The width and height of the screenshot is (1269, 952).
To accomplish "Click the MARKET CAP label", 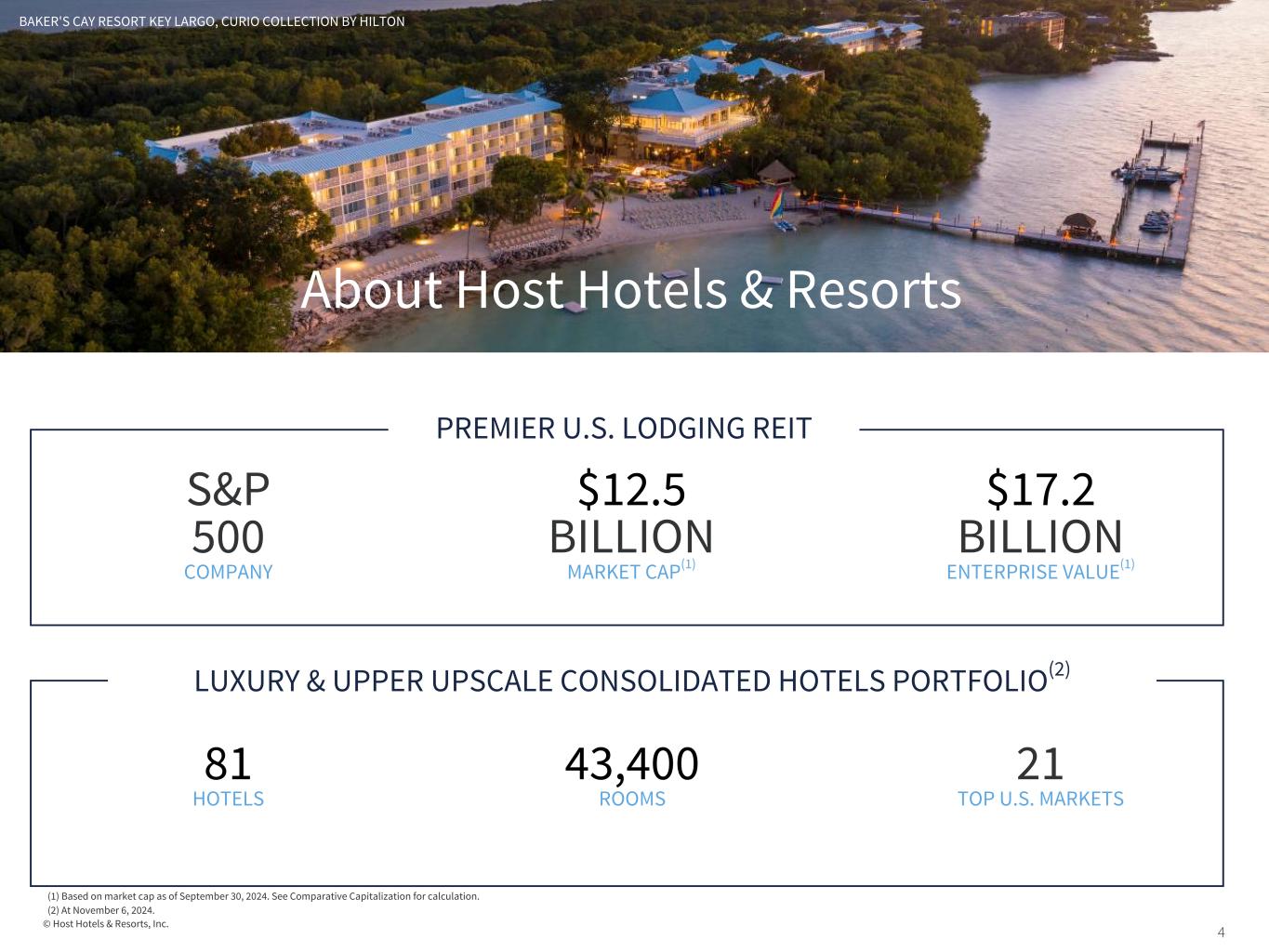I will click(x=624, y=572).
